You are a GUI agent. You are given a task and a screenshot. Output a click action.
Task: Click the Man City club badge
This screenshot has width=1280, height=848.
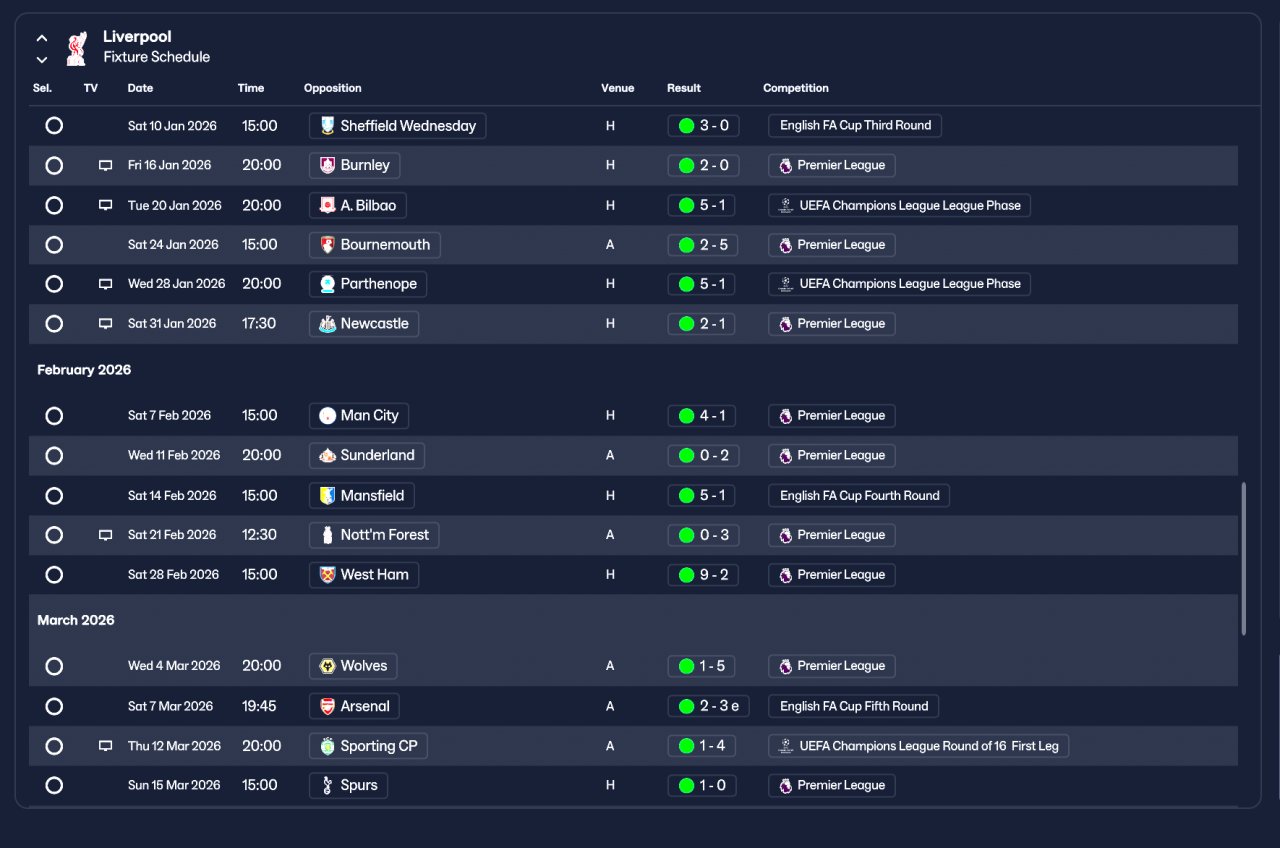click(x=327, y=416)
